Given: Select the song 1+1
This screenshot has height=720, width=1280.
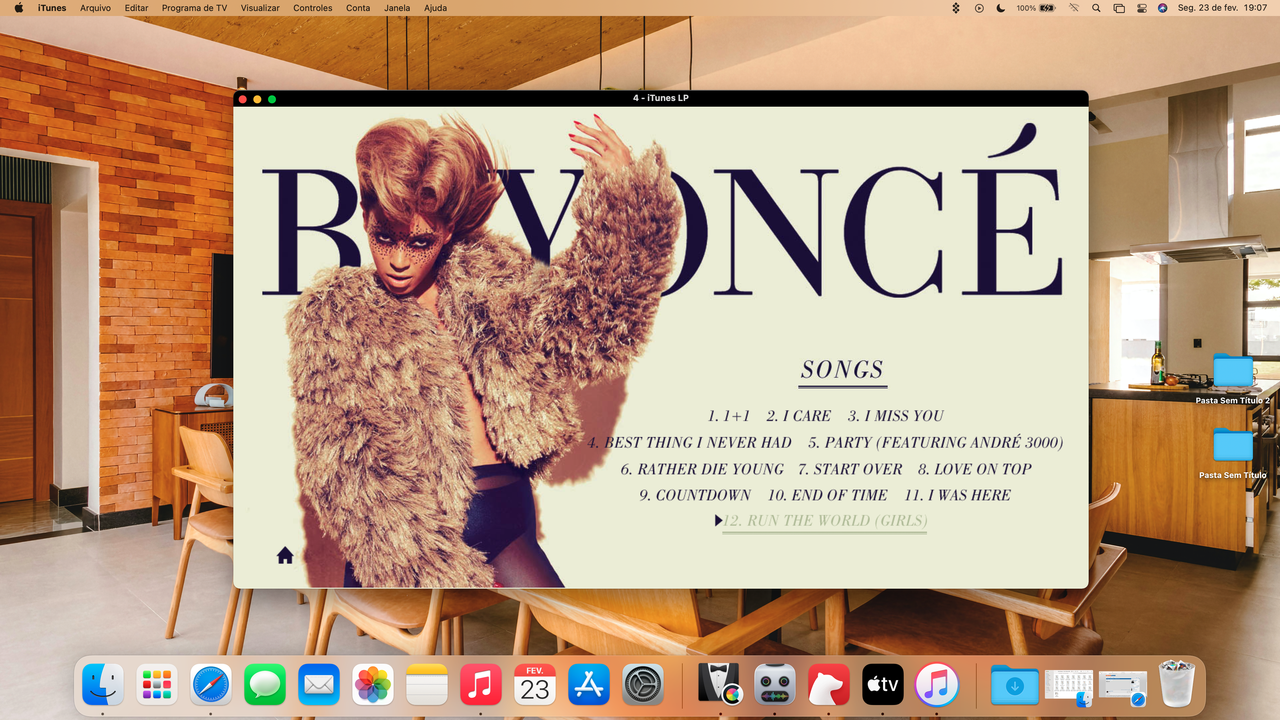Looking at the screenshot, I should (729, 416).
